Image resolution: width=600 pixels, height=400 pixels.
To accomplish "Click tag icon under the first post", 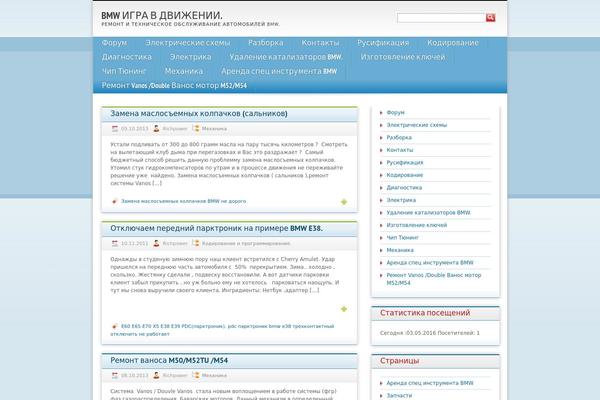I will (x=114, y=201).
